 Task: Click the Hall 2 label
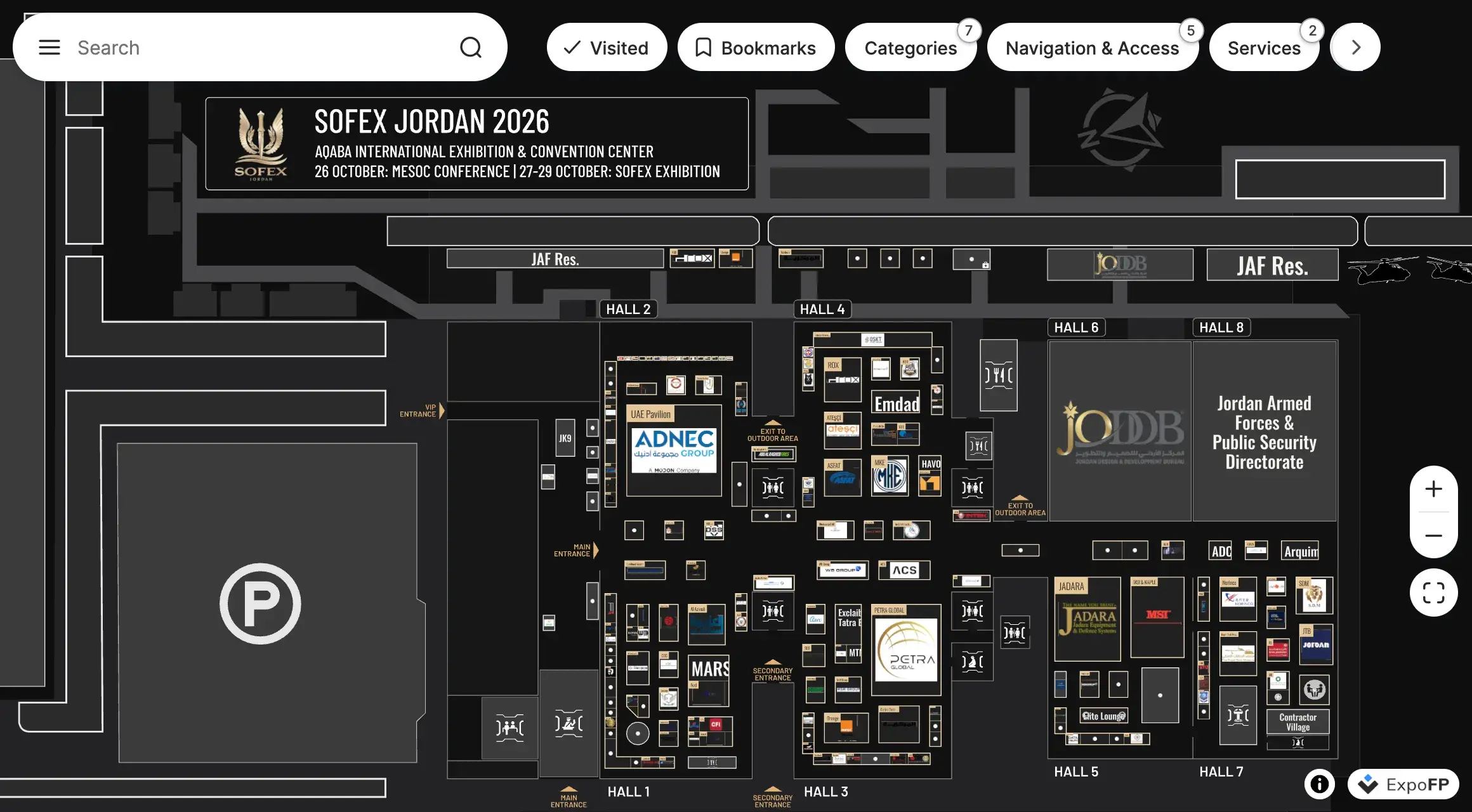[x=628, y=309]
